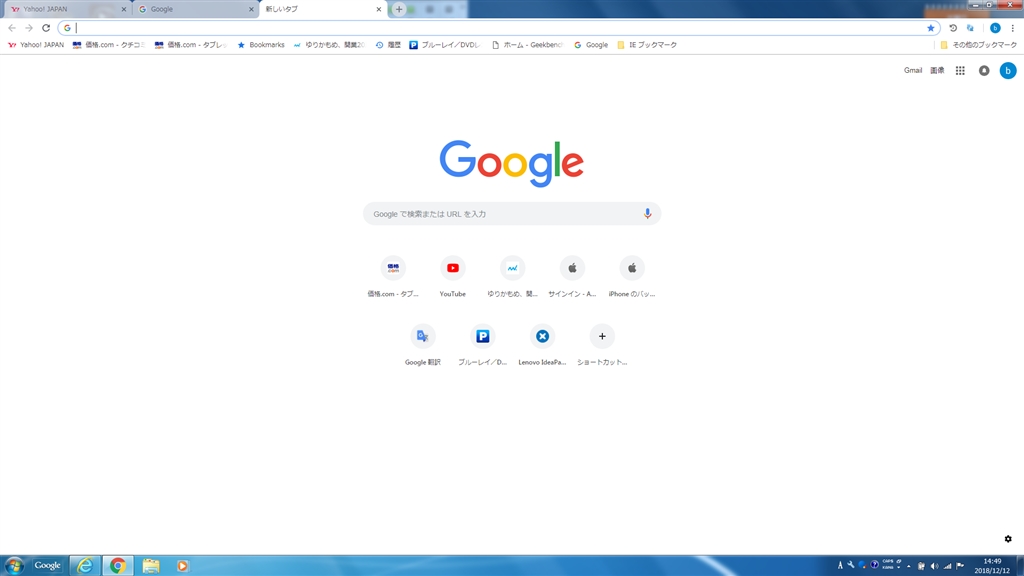Expand その他のブックマーク folder
1024x576 pixels.
pos(978,45)
